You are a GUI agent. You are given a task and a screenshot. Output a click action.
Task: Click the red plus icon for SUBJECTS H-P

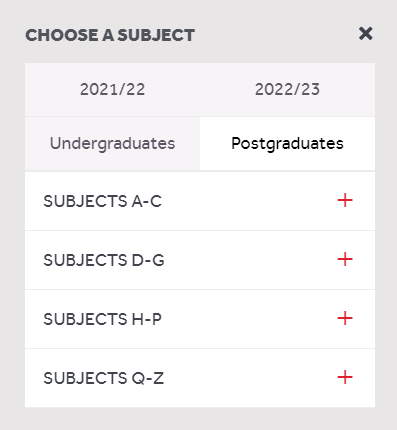point(345,318)
